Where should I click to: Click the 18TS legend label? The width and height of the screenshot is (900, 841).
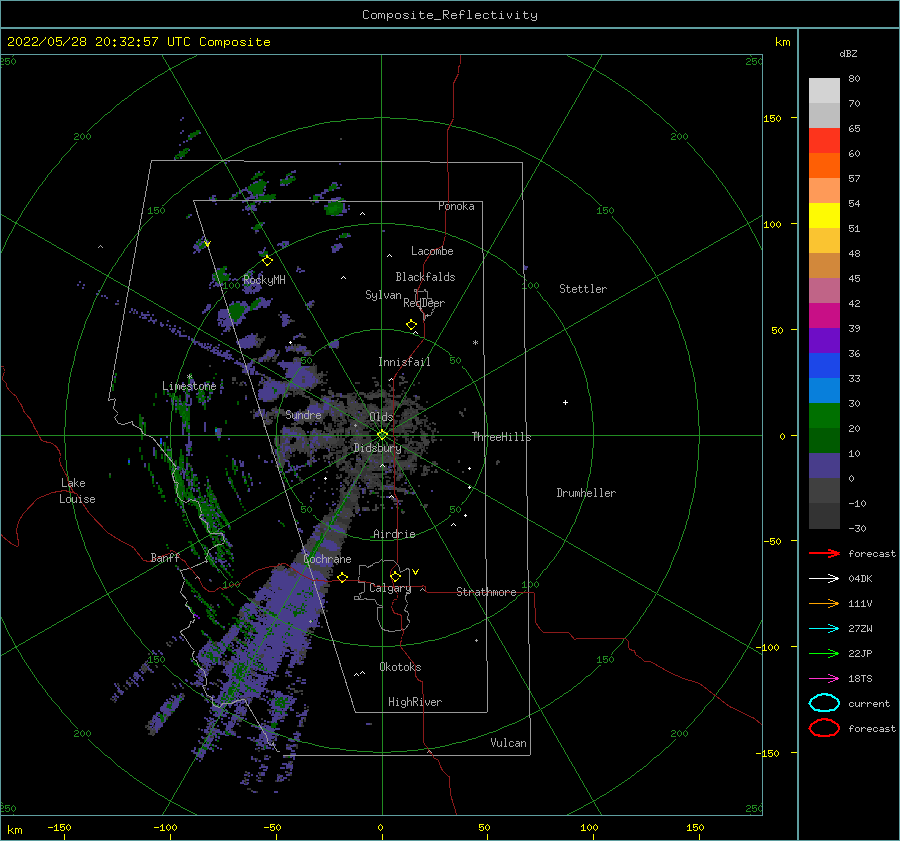click(860, 679)
